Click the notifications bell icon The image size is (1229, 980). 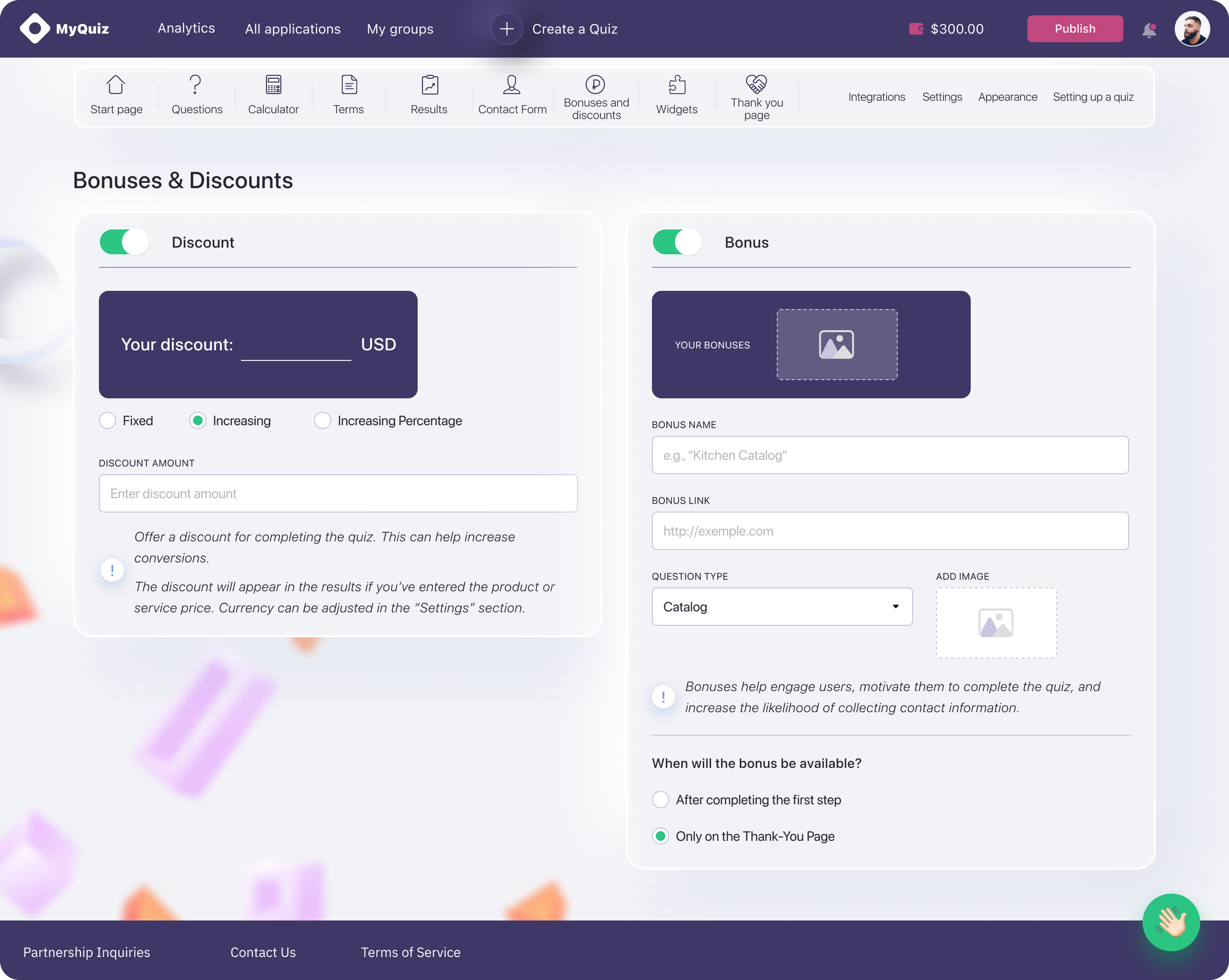(1149, 30)
